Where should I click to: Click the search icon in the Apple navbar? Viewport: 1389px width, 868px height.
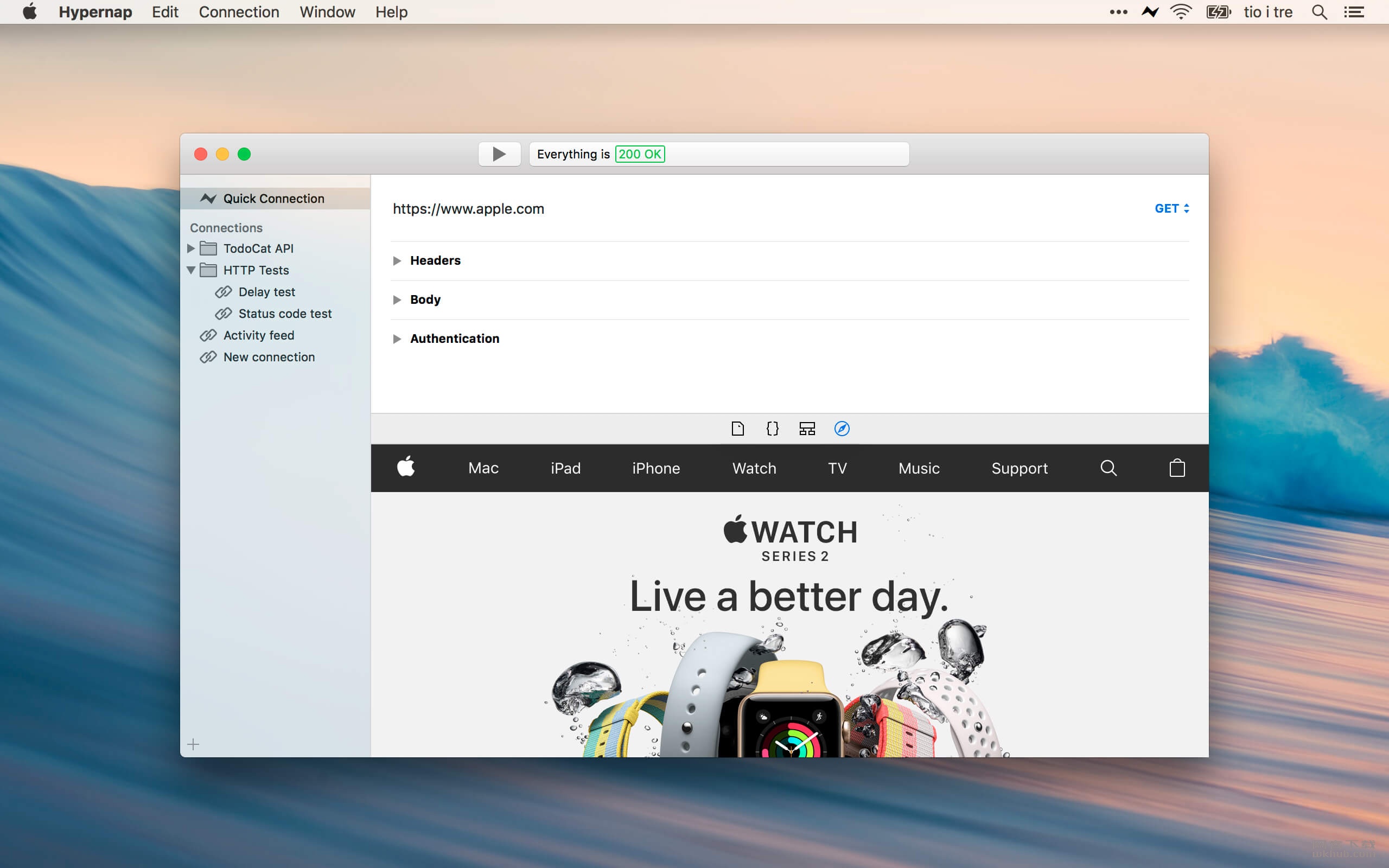click(1108, 468)
